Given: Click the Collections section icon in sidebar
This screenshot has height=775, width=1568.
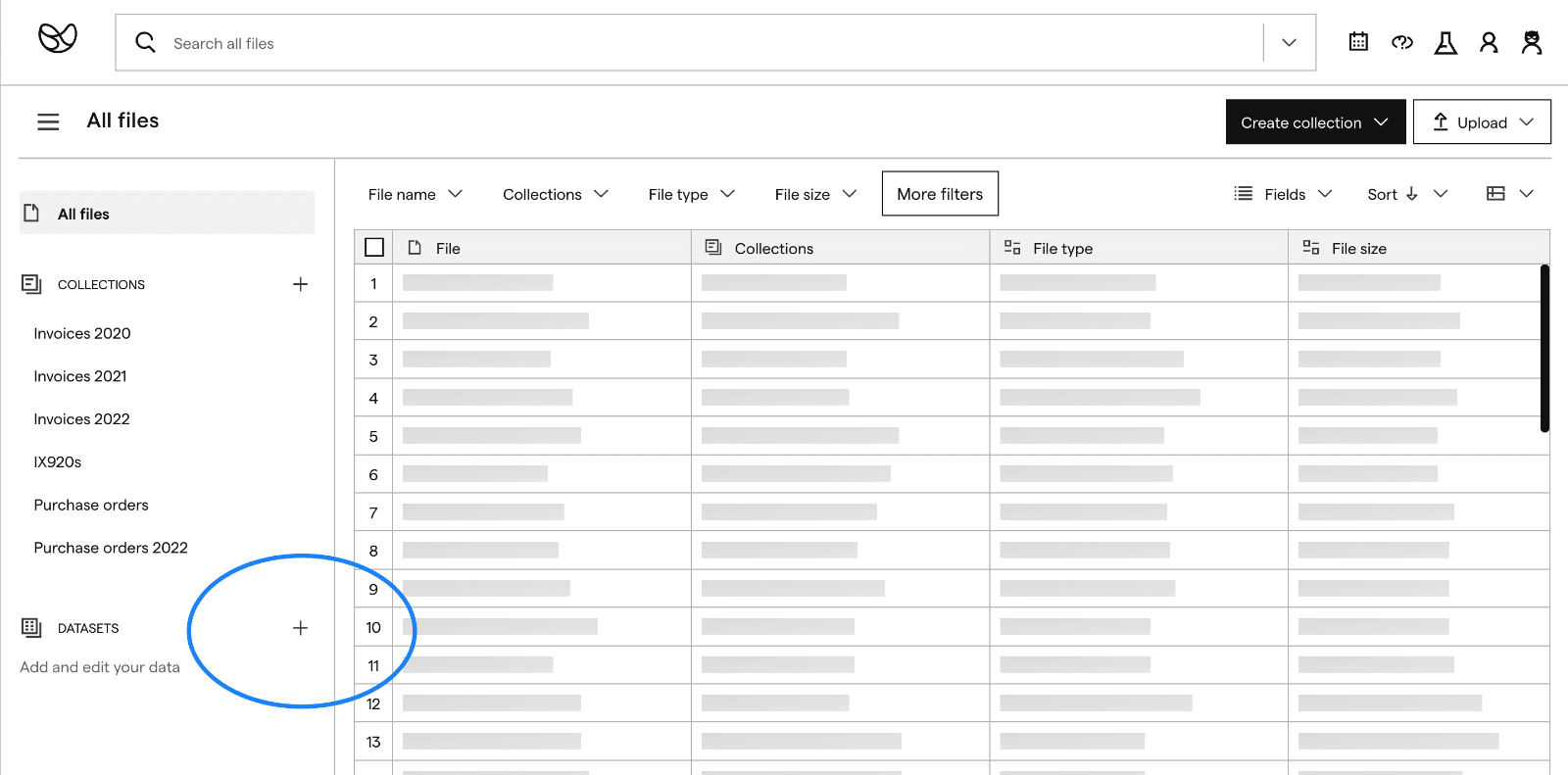Looking at the screenshot, I should pos(31,284).
